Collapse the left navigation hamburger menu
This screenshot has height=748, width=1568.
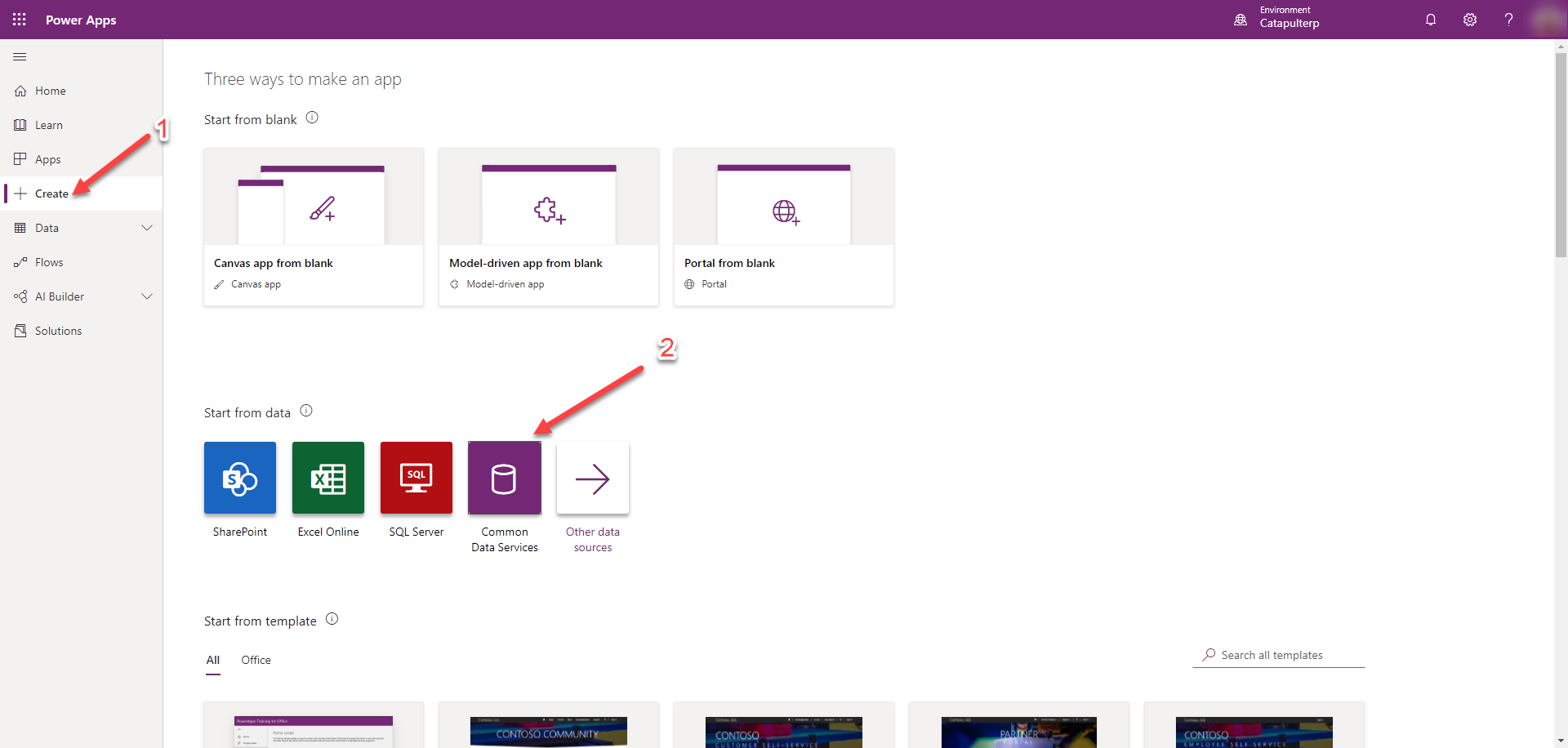pos(20,57)
